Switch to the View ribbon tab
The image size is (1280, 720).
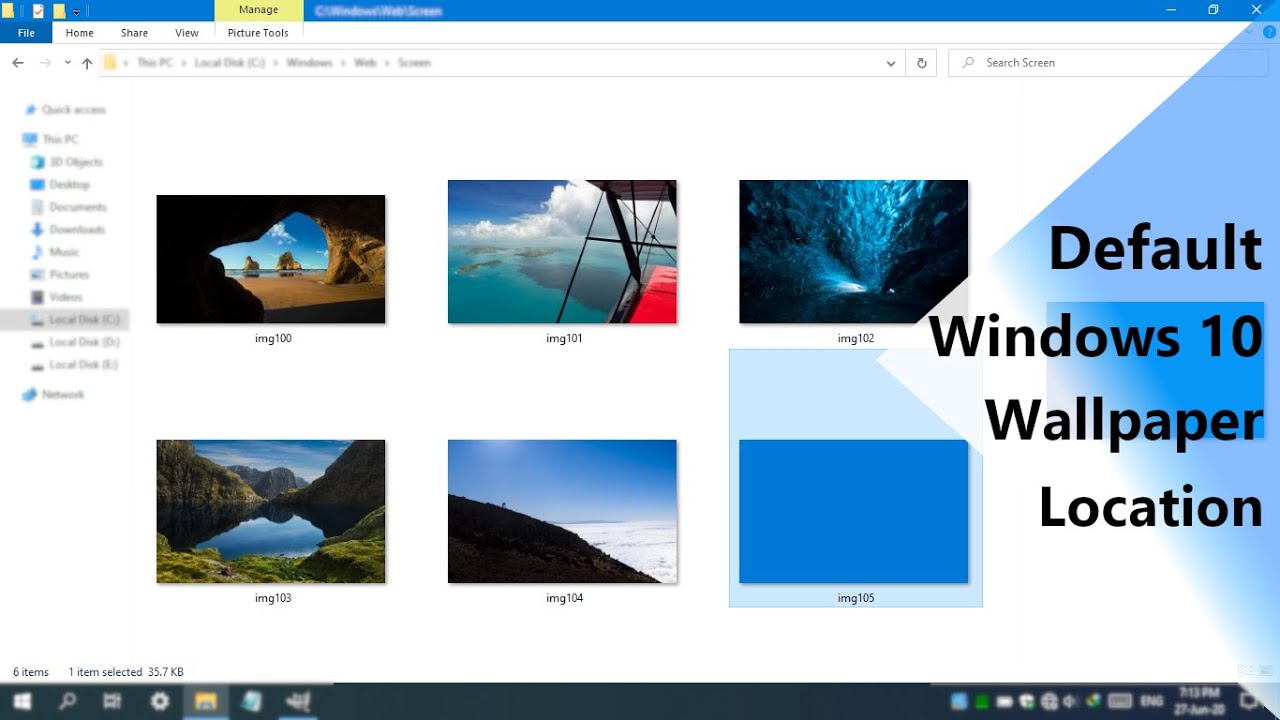187,33
